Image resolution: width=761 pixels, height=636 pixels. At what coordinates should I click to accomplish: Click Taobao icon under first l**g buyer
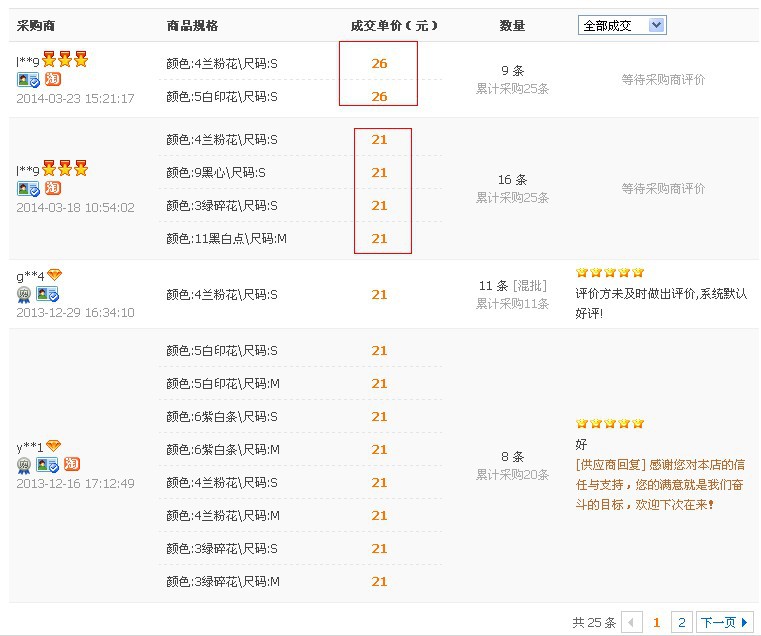(x=53, y=79)
